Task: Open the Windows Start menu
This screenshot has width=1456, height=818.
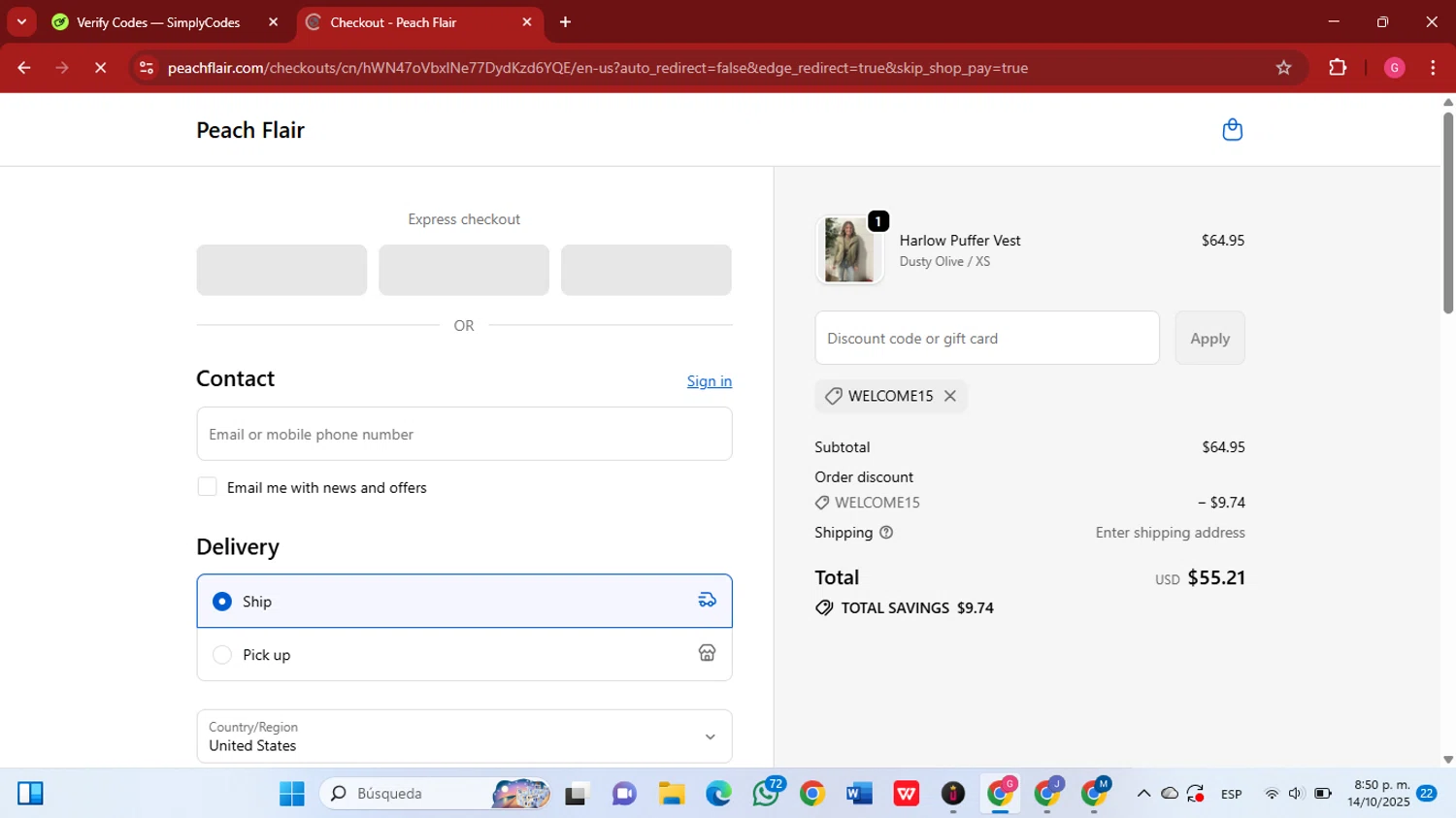Action: pos(291,794)
